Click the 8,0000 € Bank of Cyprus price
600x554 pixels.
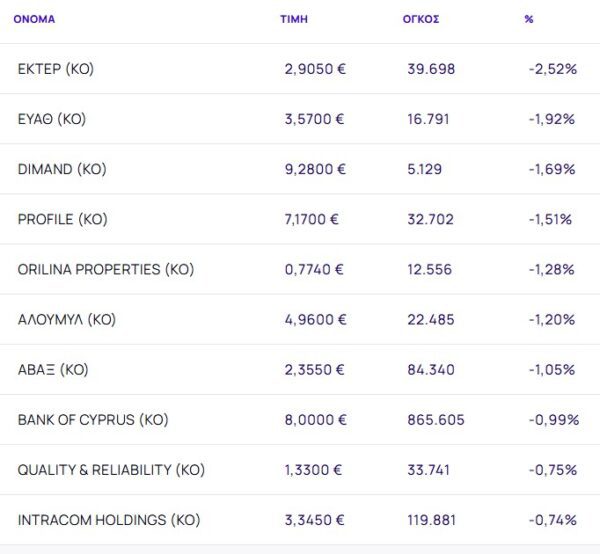[x=315, y=419]
